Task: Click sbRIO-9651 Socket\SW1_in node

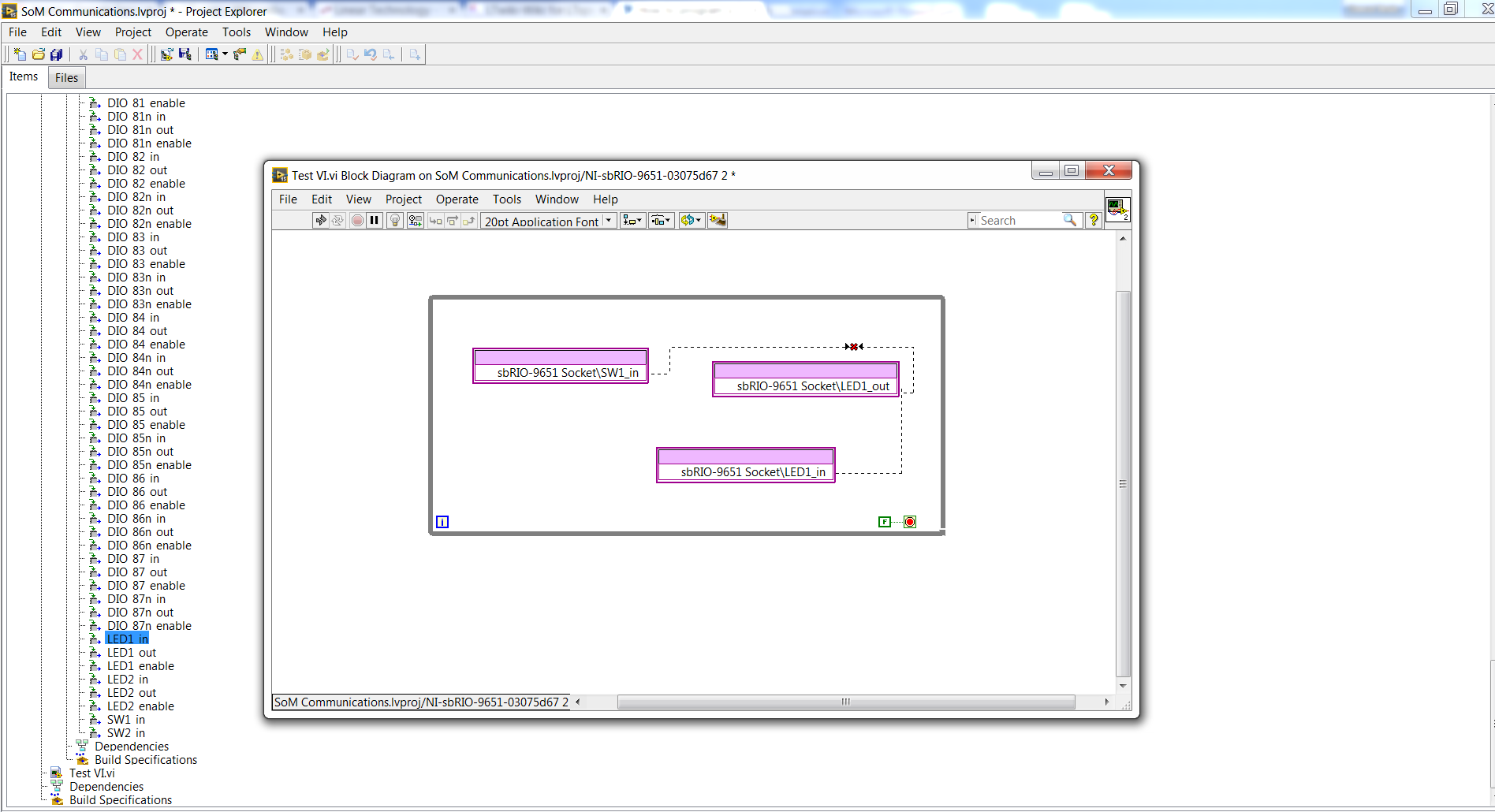Action: coord(561,366)
